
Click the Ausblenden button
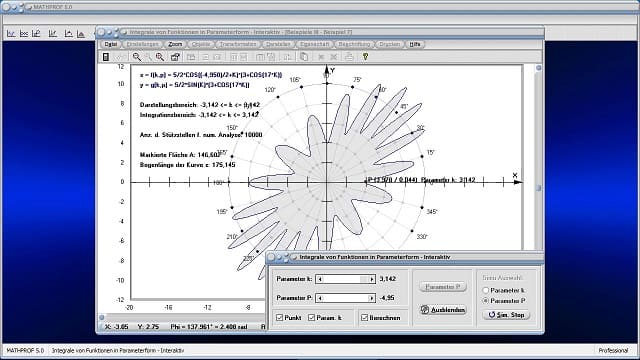[x=443, y=310]
